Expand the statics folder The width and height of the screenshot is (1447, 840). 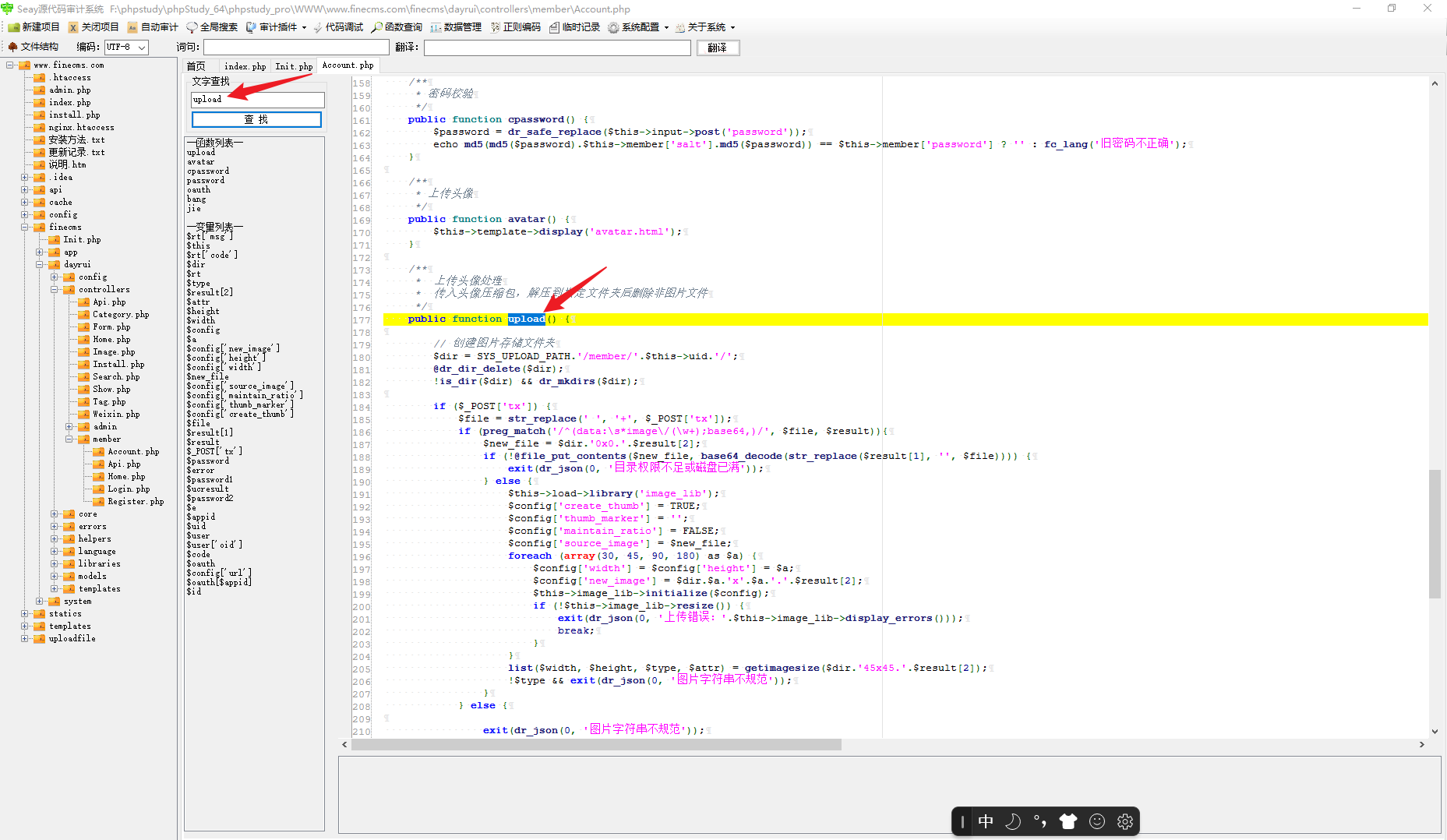[x=25, y=614]
